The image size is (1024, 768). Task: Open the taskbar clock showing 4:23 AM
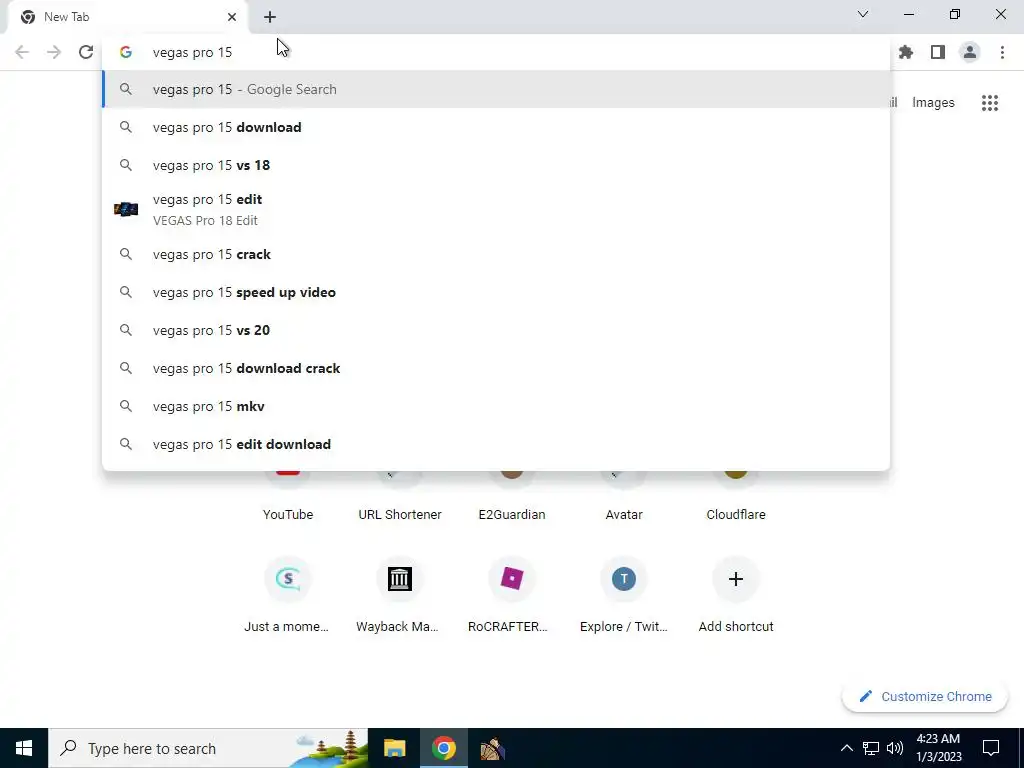tap(938, 748)
